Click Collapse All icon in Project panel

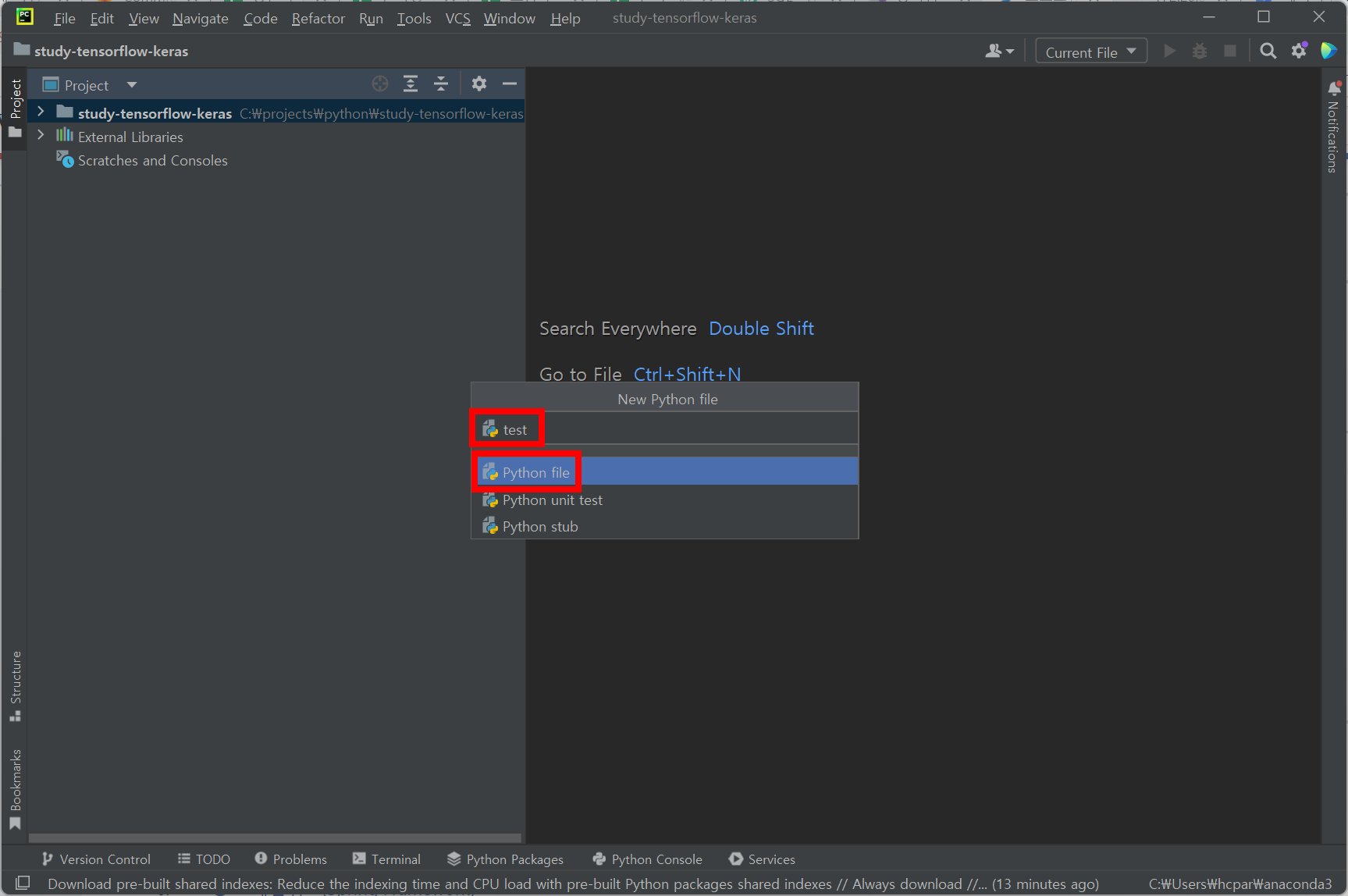click(441, 84)
